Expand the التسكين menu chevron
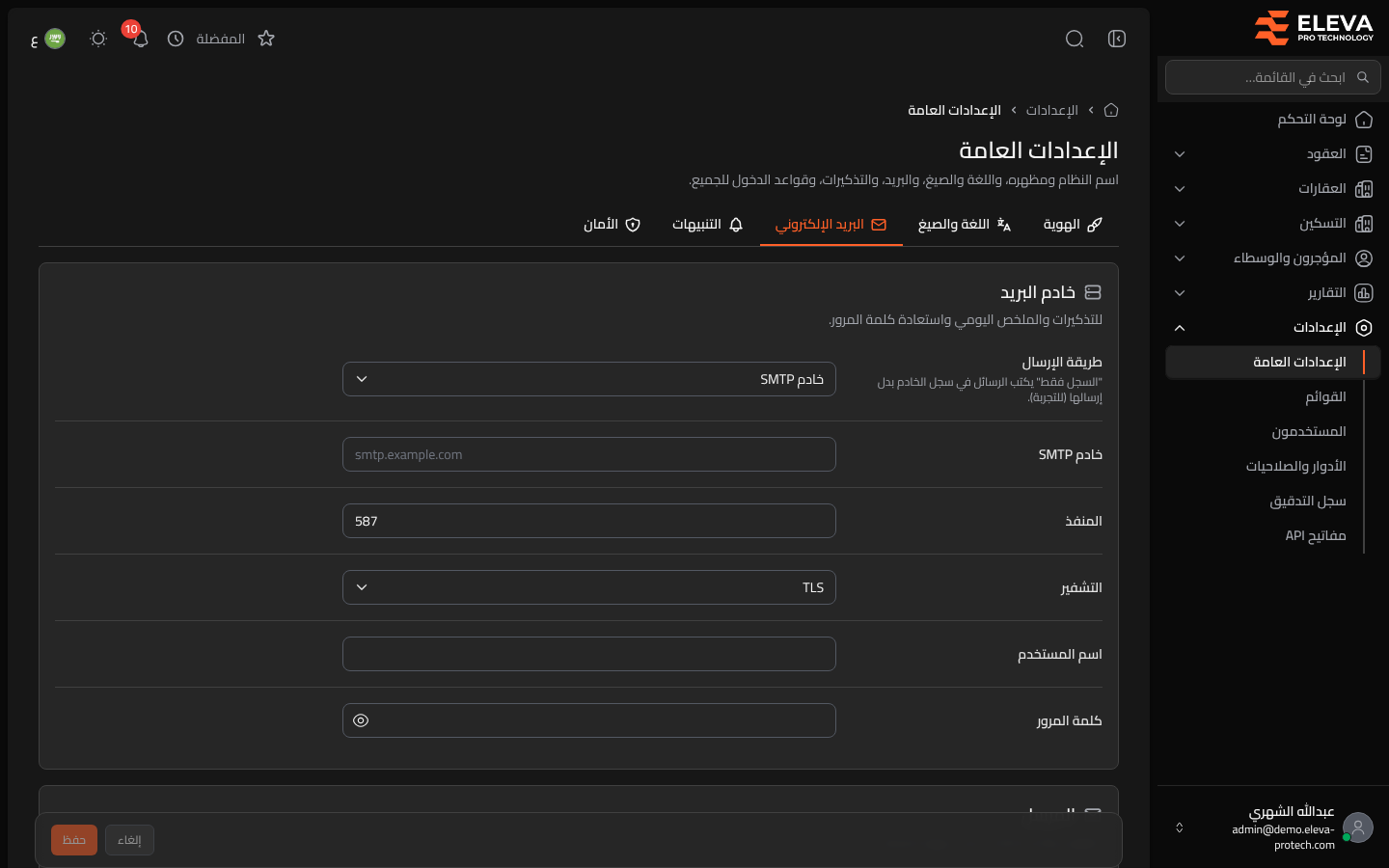 click(x=1180, y=224)
